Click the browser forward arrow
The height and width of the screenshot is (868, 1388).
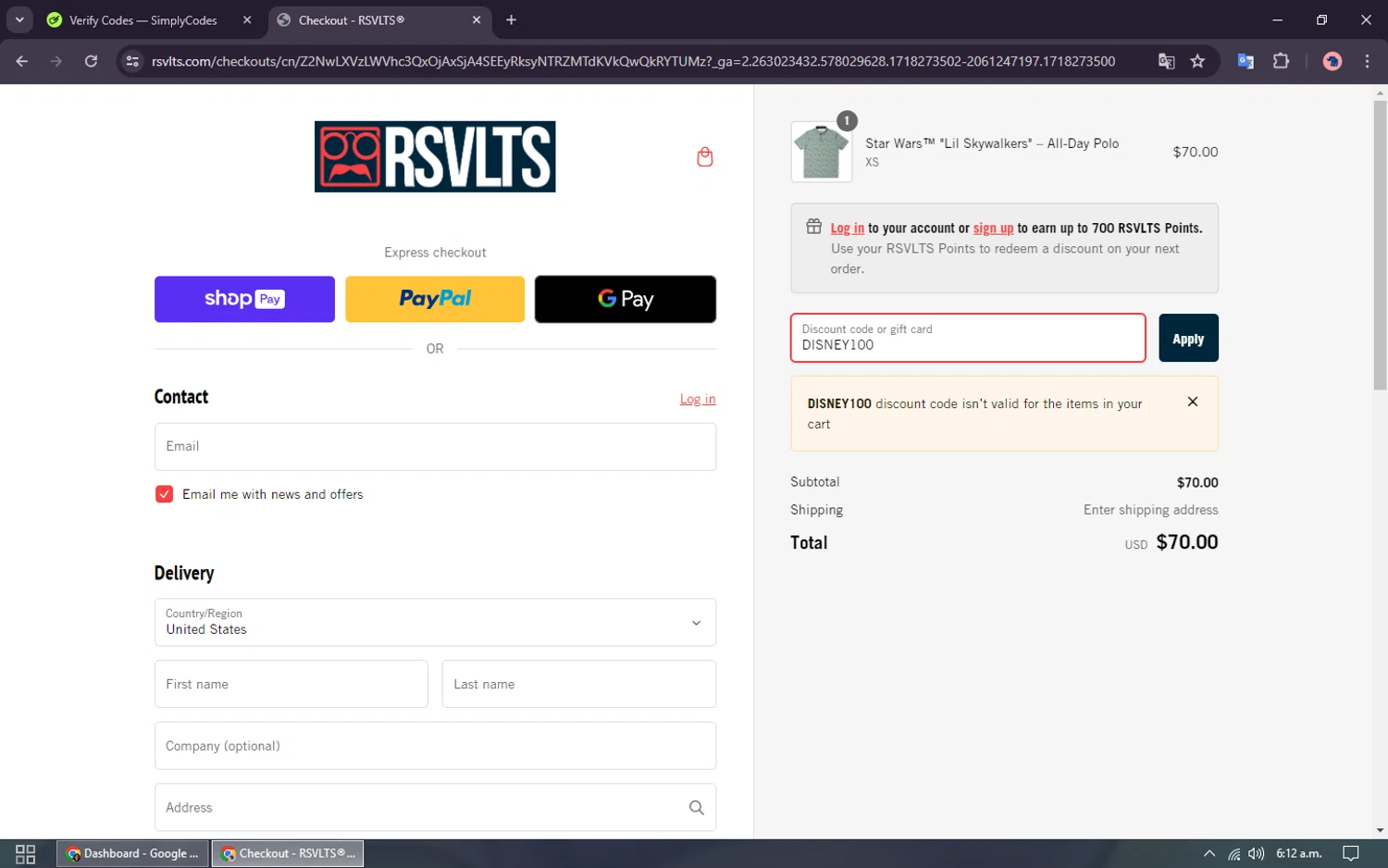click(x=56, y=61)
